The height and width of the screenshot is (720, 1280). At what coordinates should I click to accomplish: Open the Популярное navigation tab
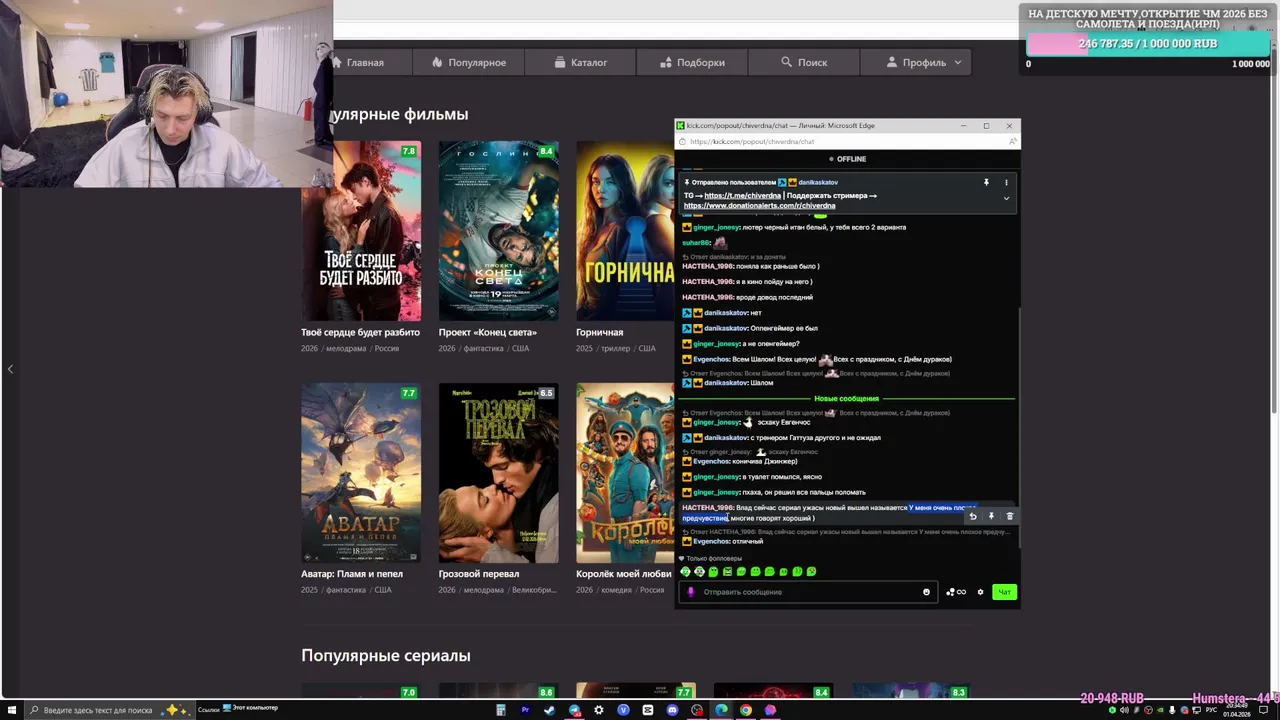tap(469, 62)
